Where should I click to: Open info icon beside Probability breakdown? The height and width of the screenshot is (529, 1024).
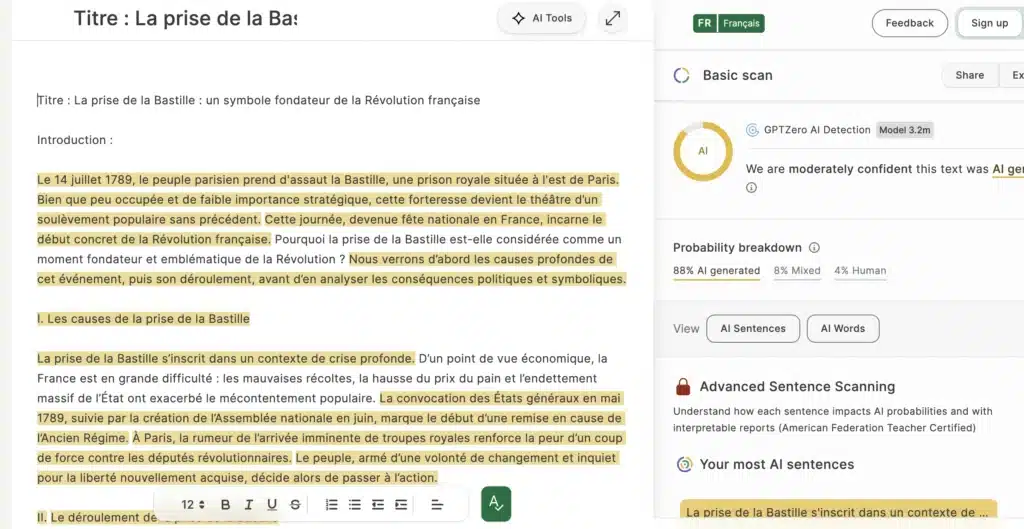point(814,248)
